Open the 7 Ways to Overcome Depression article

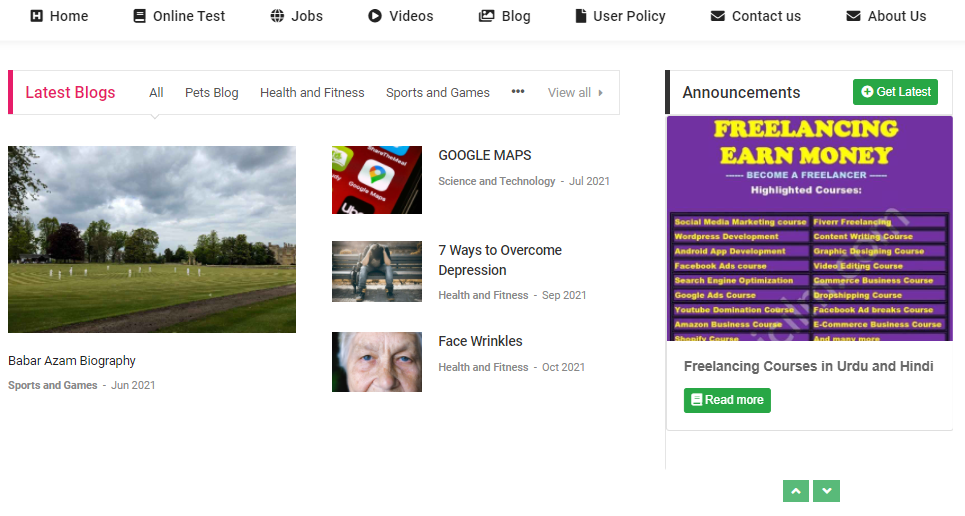pos(500,260)
